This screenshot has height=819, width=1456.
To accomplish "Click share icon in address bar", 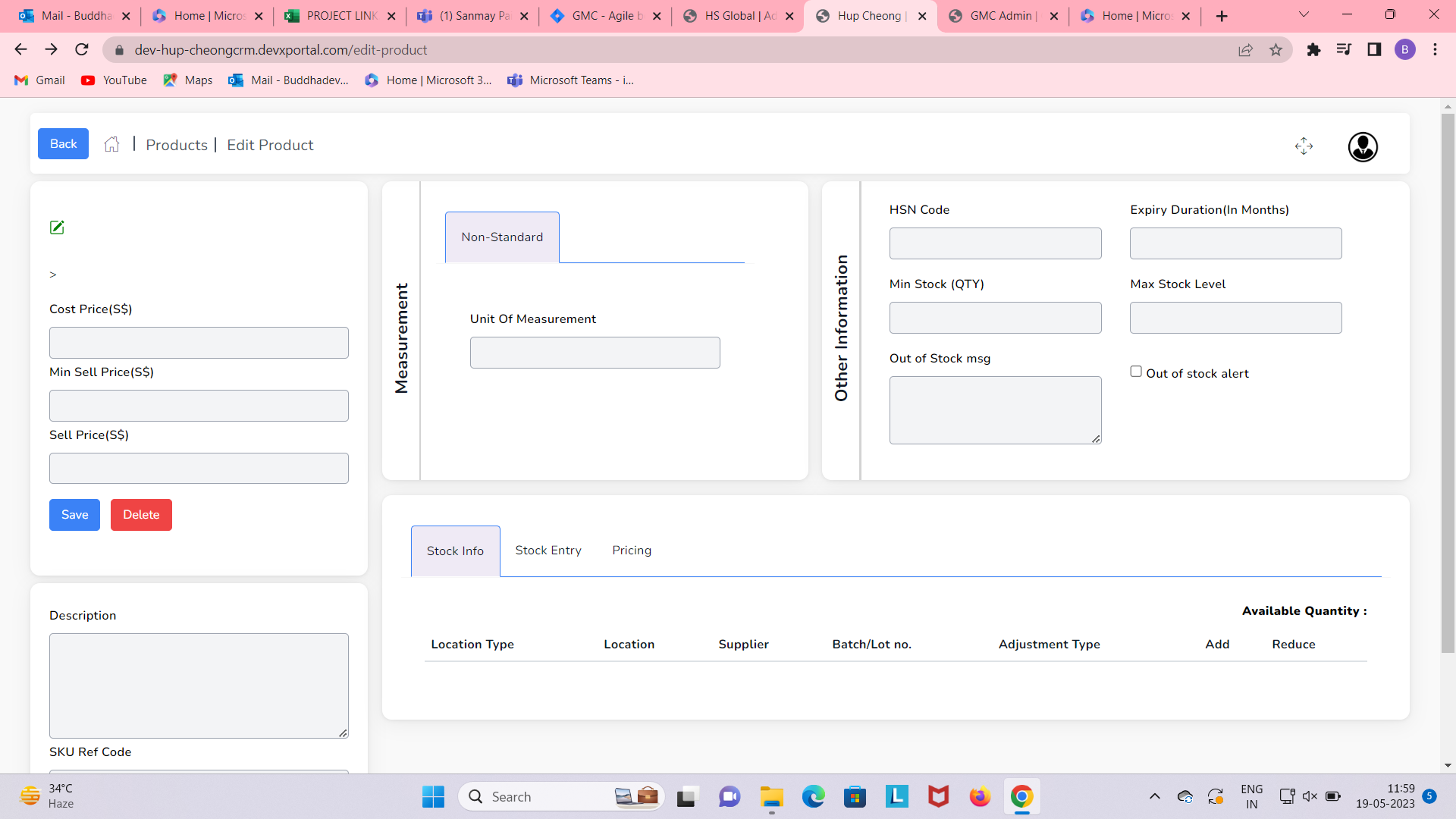I will [x=1245, y=50].
